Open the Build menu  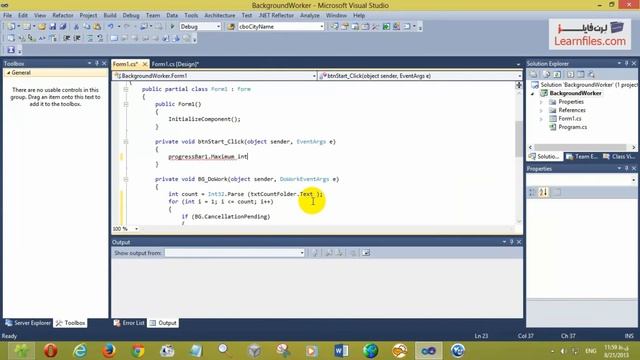(110, 16)
